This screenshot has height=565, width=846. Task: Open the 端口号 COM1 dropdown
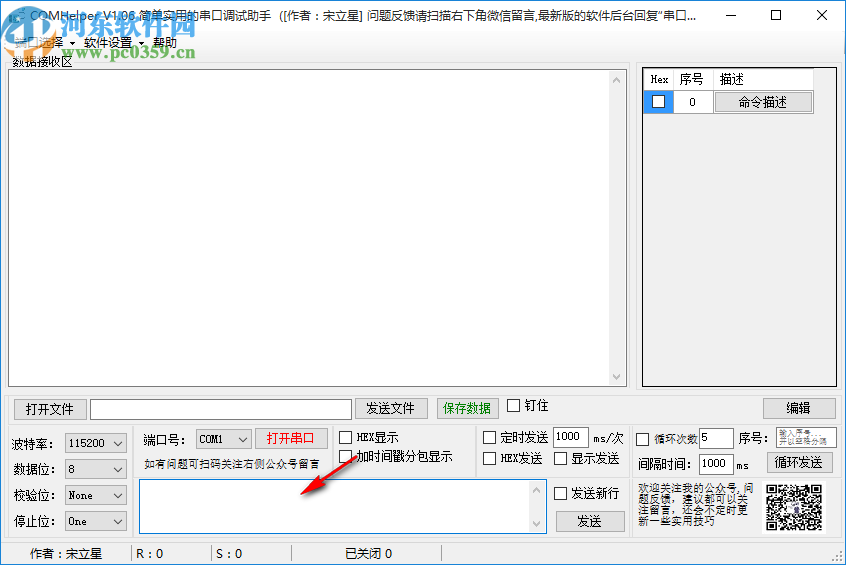pos(223,439)
